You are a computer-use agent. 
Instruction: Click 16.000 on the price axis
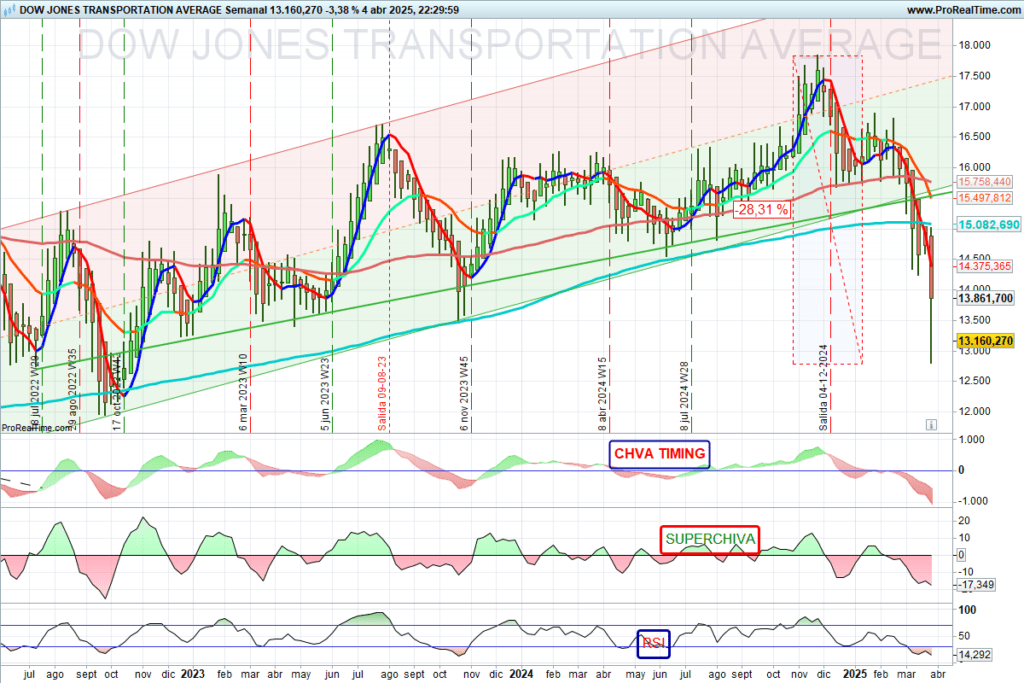pyautogui.click(x=974, y=167)
